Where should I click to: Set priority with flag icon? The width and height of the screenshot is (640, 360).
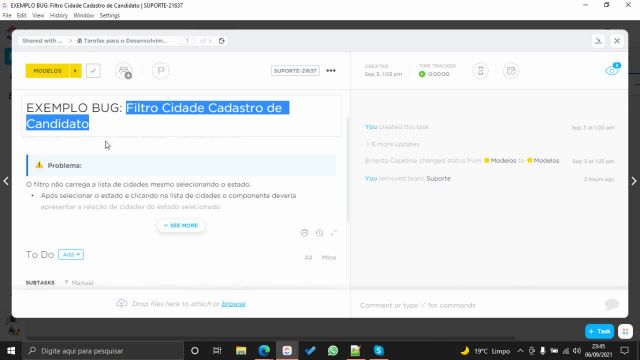161,71
